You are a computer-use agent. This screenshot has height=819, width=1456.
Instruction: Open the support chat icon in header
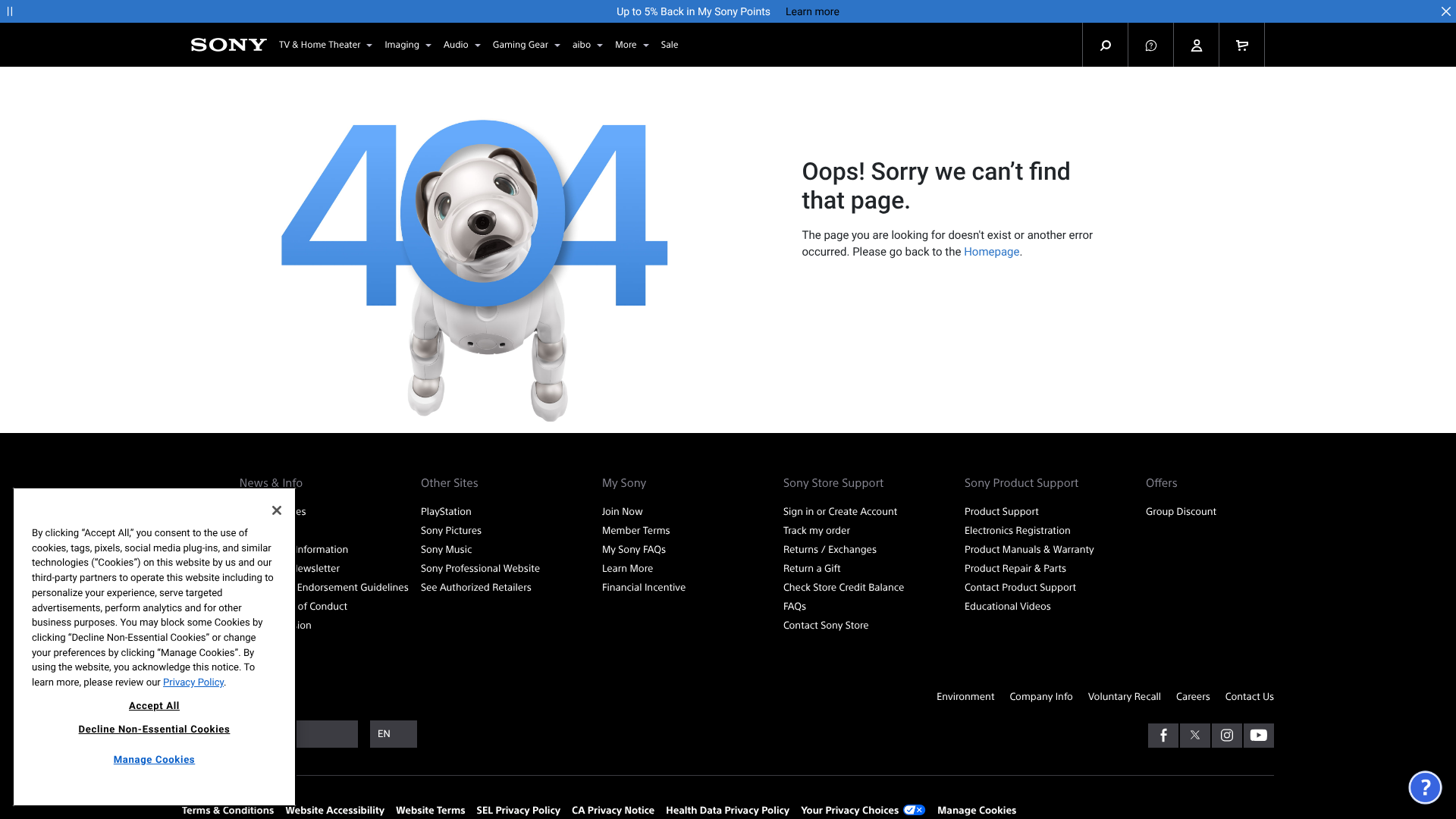[1150, 45]
